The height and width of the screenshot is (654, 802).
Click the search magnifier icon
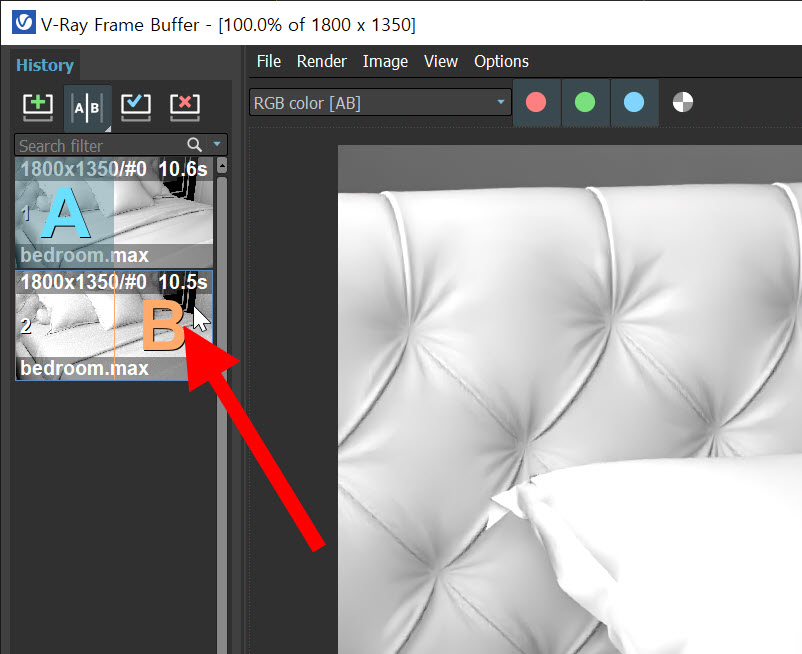[x=194, y=145]
